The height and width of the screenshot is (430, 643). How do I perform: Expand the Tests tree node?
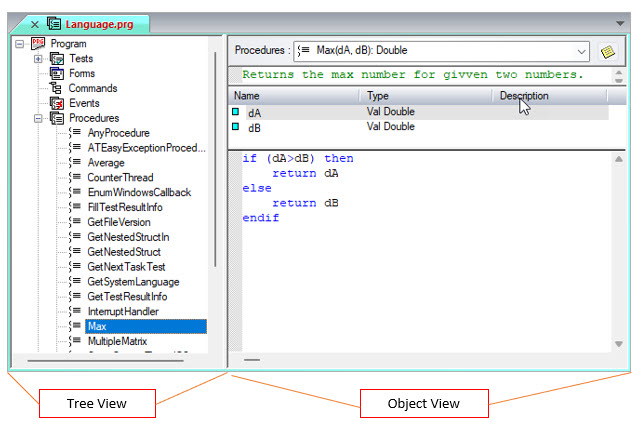38,59
